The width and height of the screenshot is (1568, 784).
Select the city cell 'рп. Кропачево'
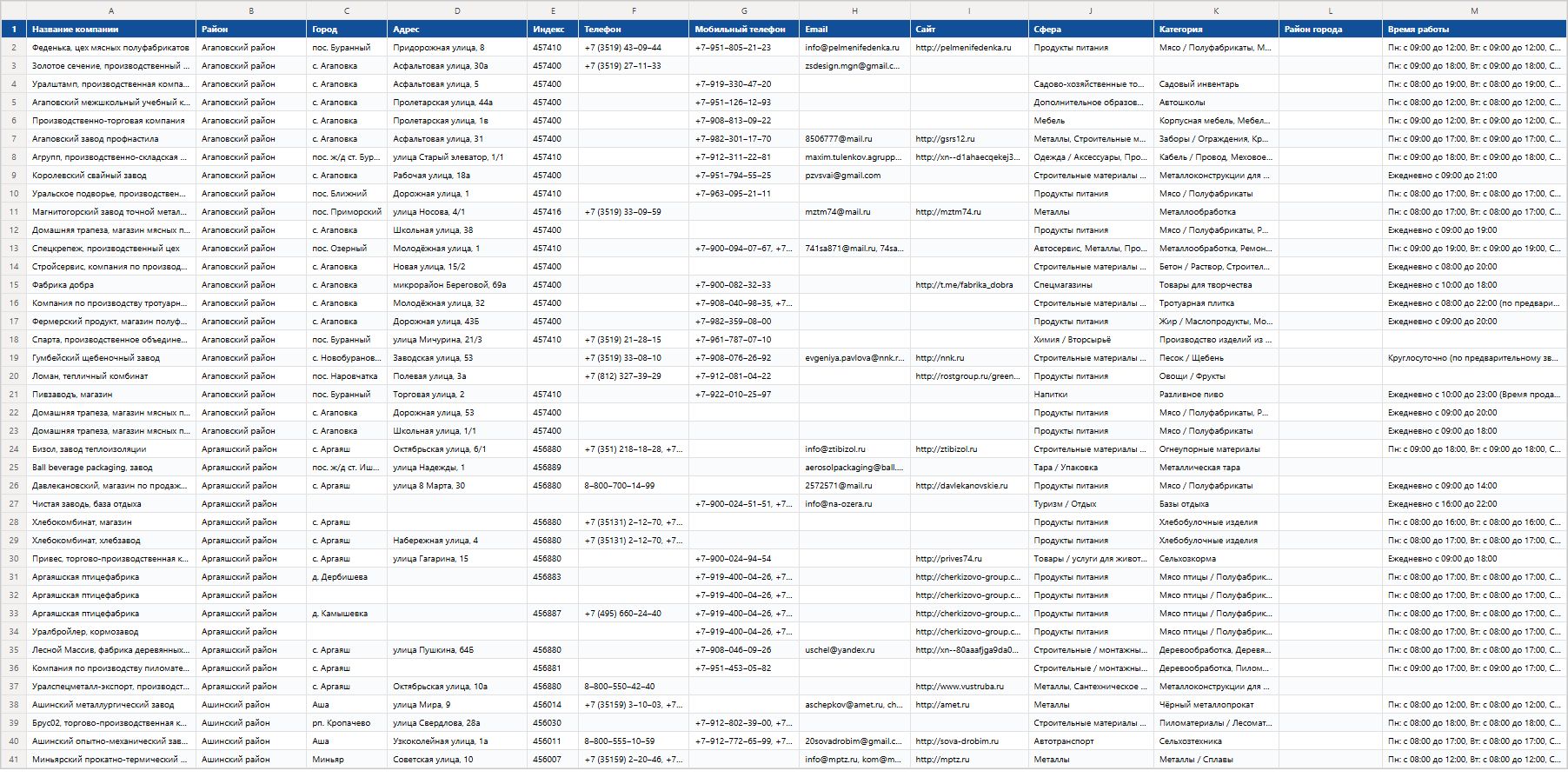(347, 723)
